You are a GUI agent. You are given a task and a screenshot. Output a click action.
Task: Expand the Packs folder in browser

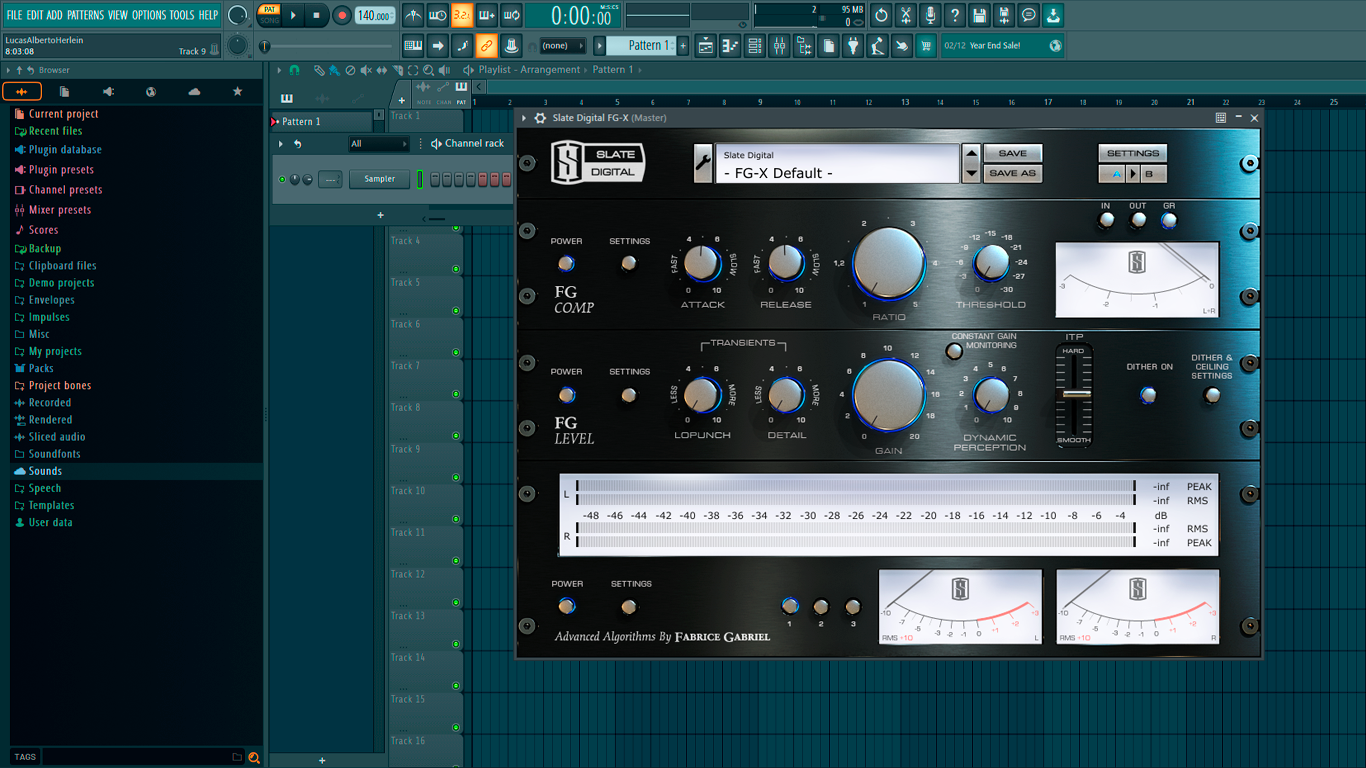tap(41, 368)
